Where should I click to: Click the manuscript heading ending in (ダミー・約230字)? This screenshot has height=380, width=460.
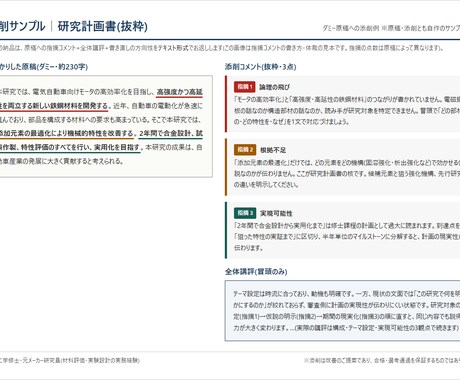[44, 67]
